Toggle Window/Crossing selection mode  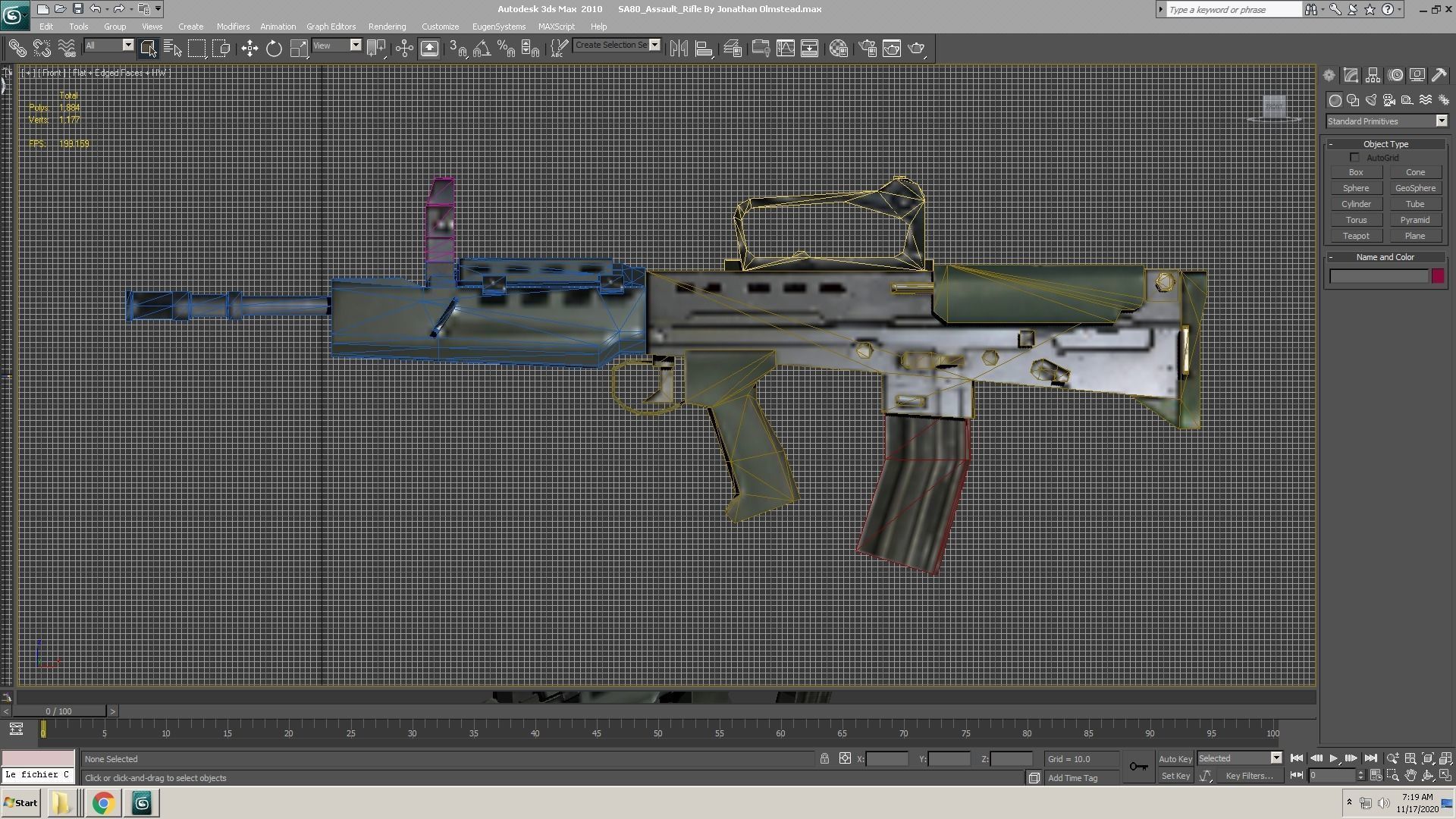click(x=221, y=49)
